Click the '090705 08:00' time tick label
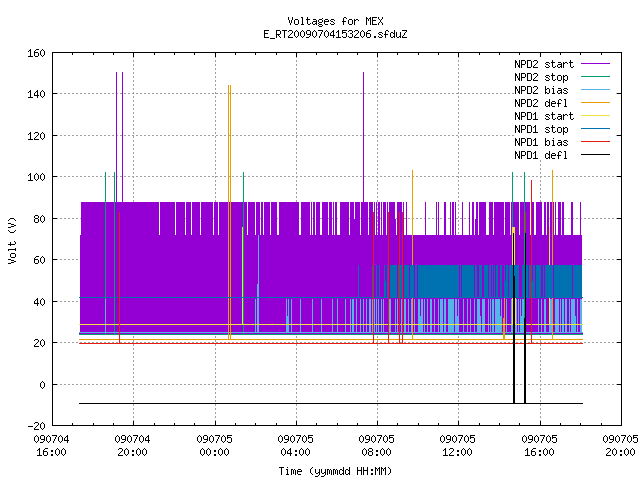Image resolution: width=640 pixels, height=480 pixels. pos(377,446)
